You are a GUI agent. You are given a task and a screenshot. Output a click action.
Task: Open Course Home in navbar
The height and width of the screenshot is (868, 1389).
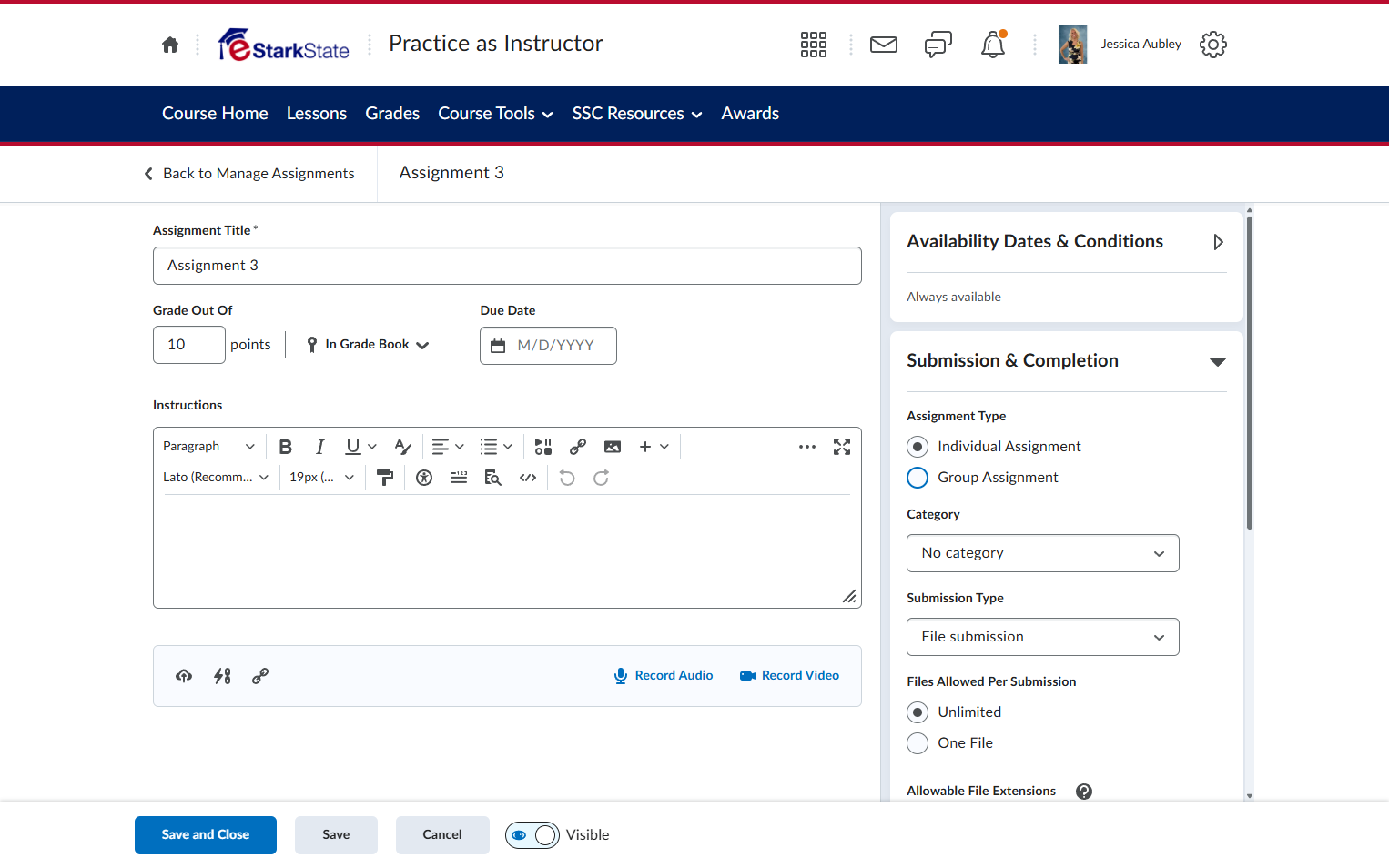pyautogui.click(x=215, y=114)
